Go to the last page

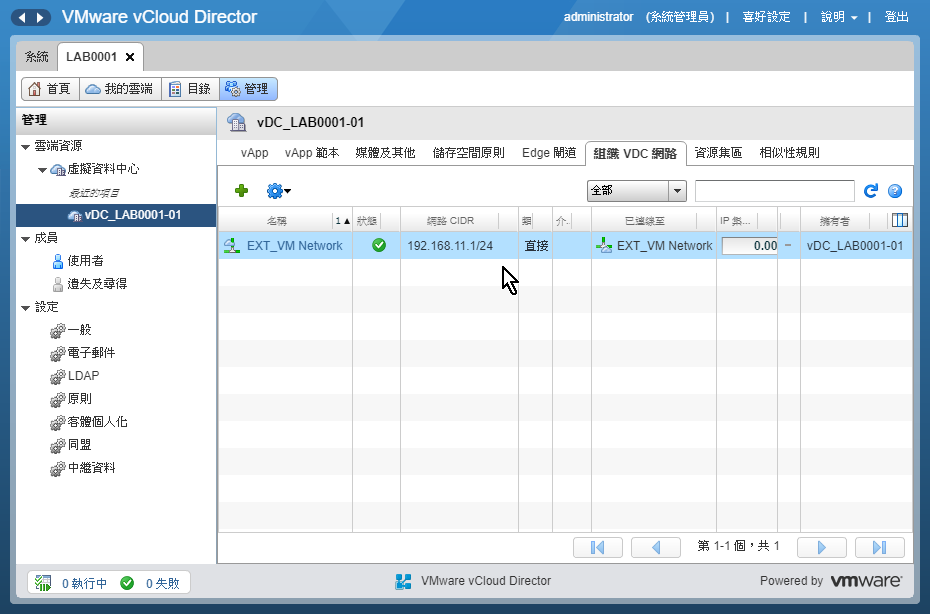tap(880, 547)
